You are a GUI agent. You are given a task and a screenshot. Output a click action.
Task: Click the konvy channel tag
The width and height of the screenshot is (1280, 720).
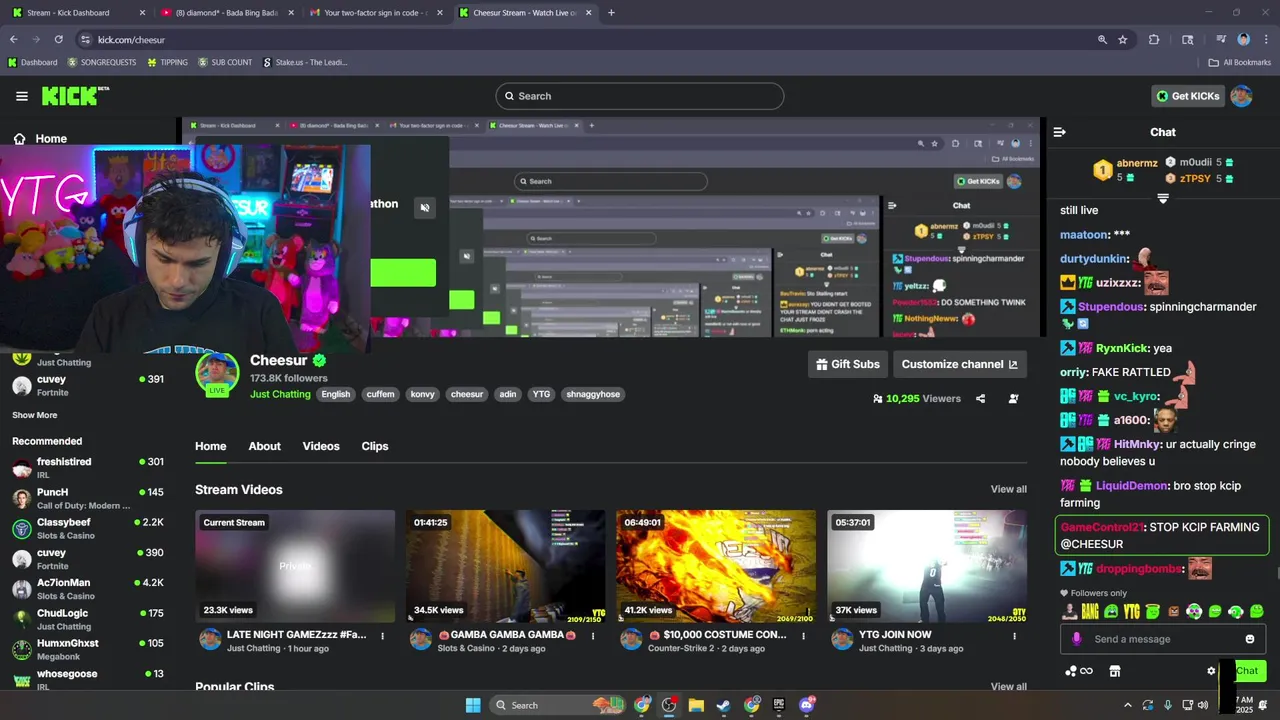(423, 394)
